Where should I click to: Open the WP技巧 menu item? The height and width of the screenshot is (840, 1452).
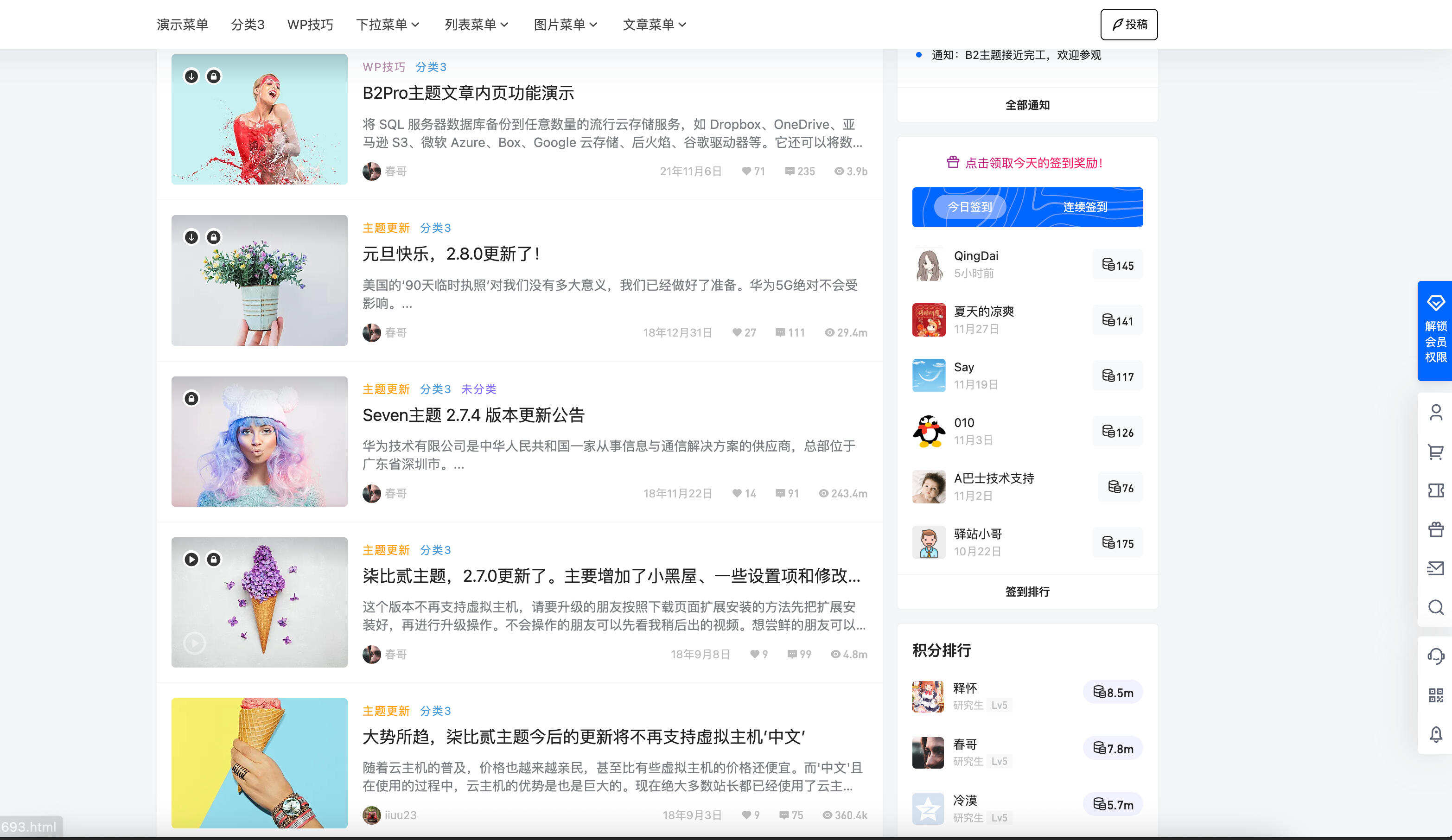(310, 24)
